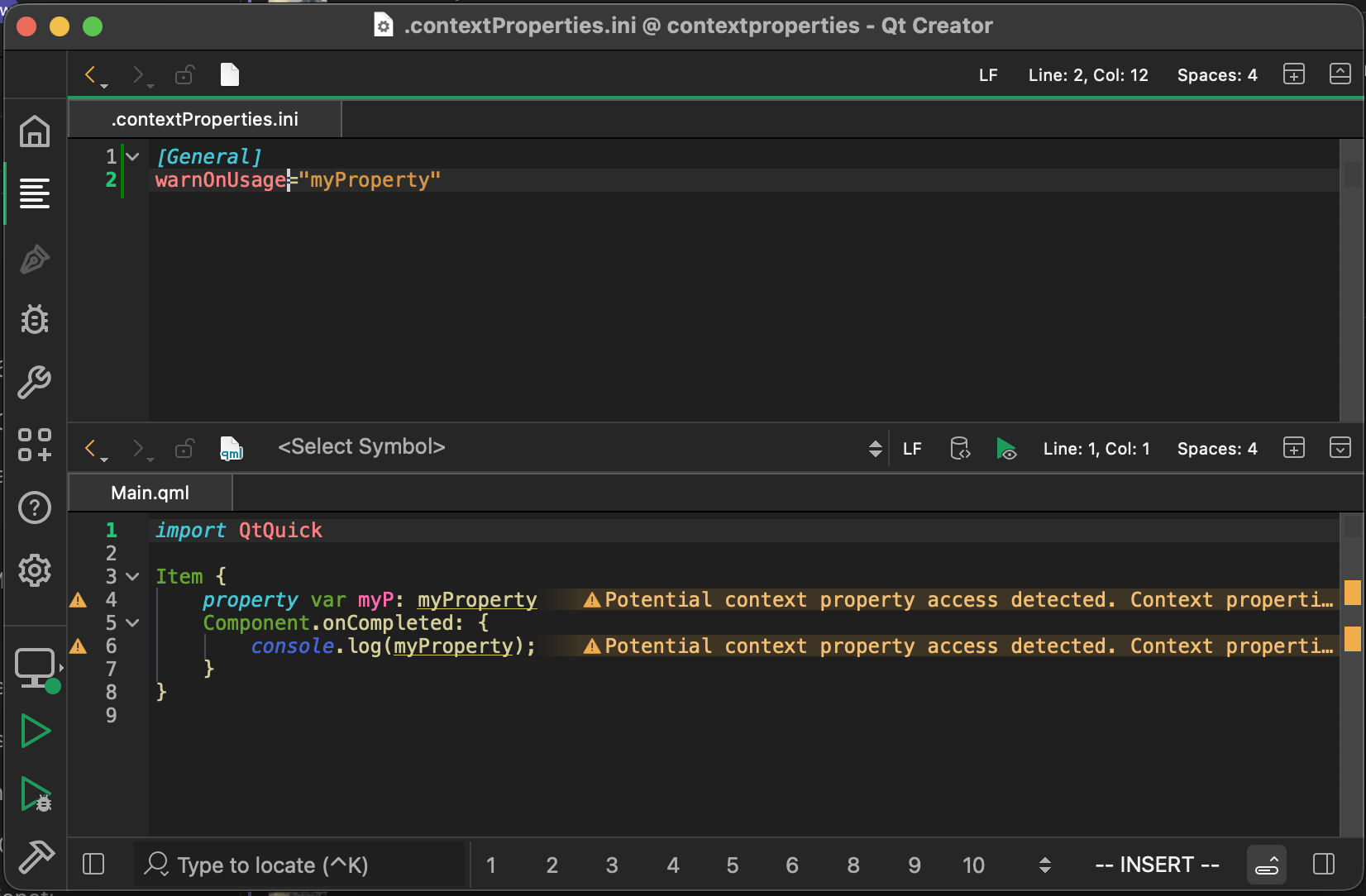Screen dimensions: 1366x896
Task: Collapse the Item block at line 3
Action: 132,576
